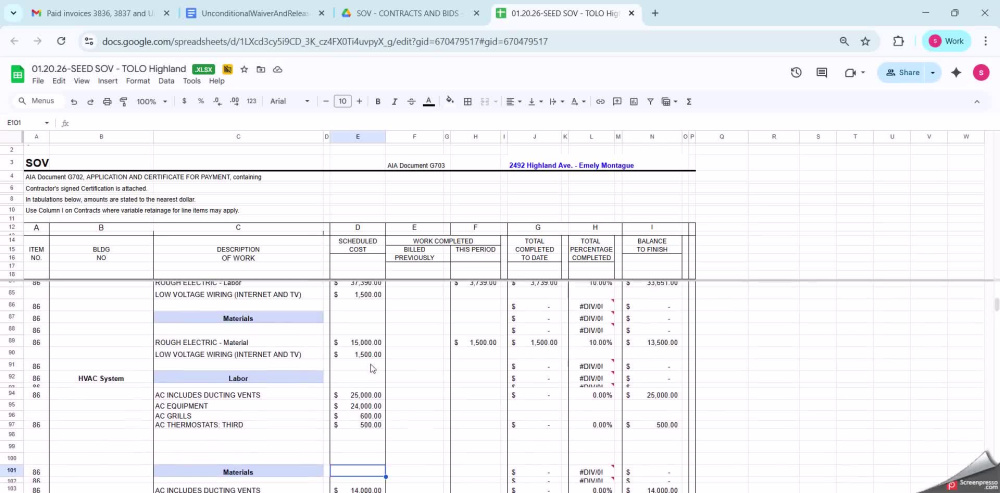Screen dimensions: 1000x493
Task: Open browser extensions puzzle icon
Action: (x=899, y=41)
